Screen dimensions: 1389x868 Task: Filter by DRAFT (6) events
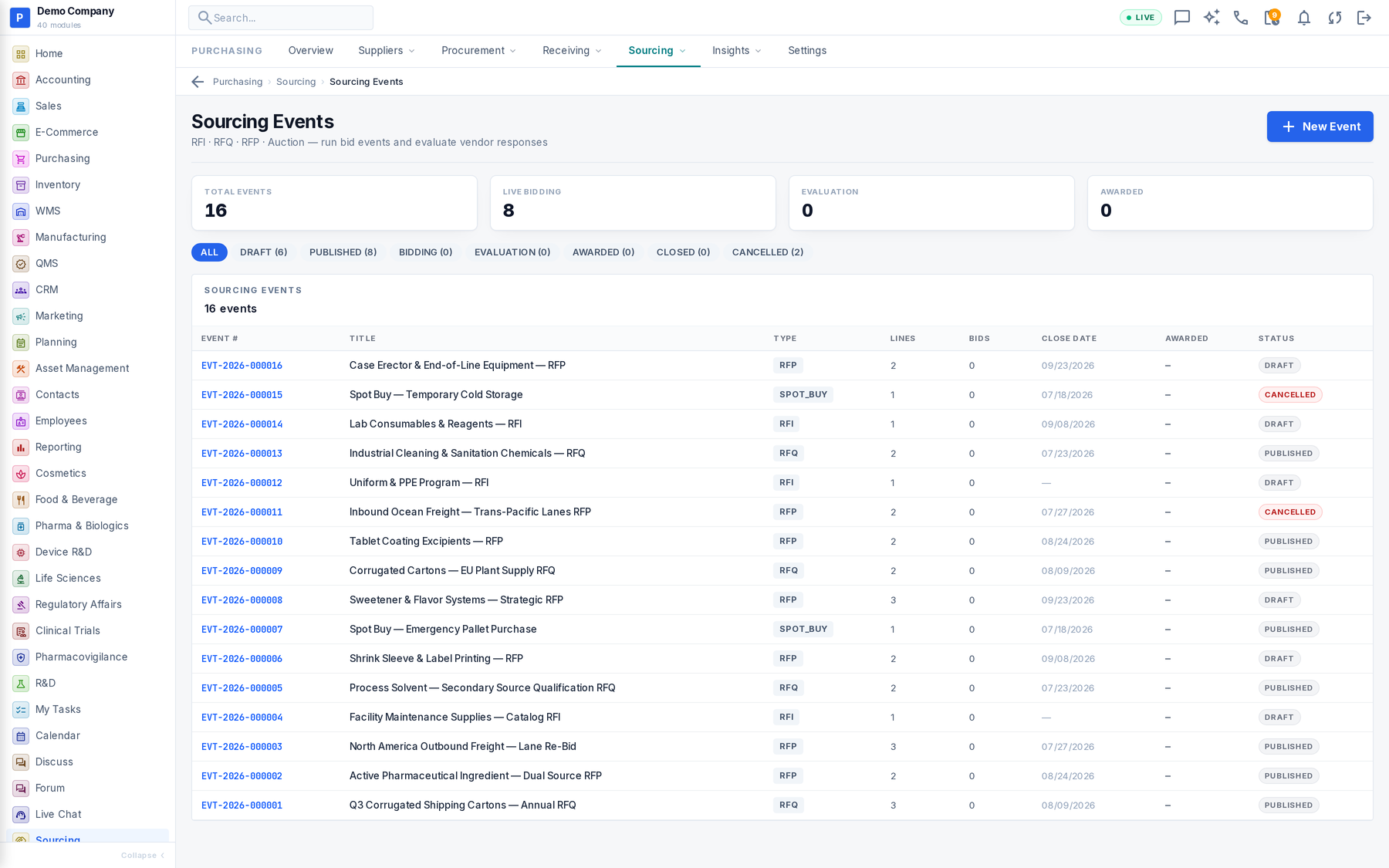(263, 252)
